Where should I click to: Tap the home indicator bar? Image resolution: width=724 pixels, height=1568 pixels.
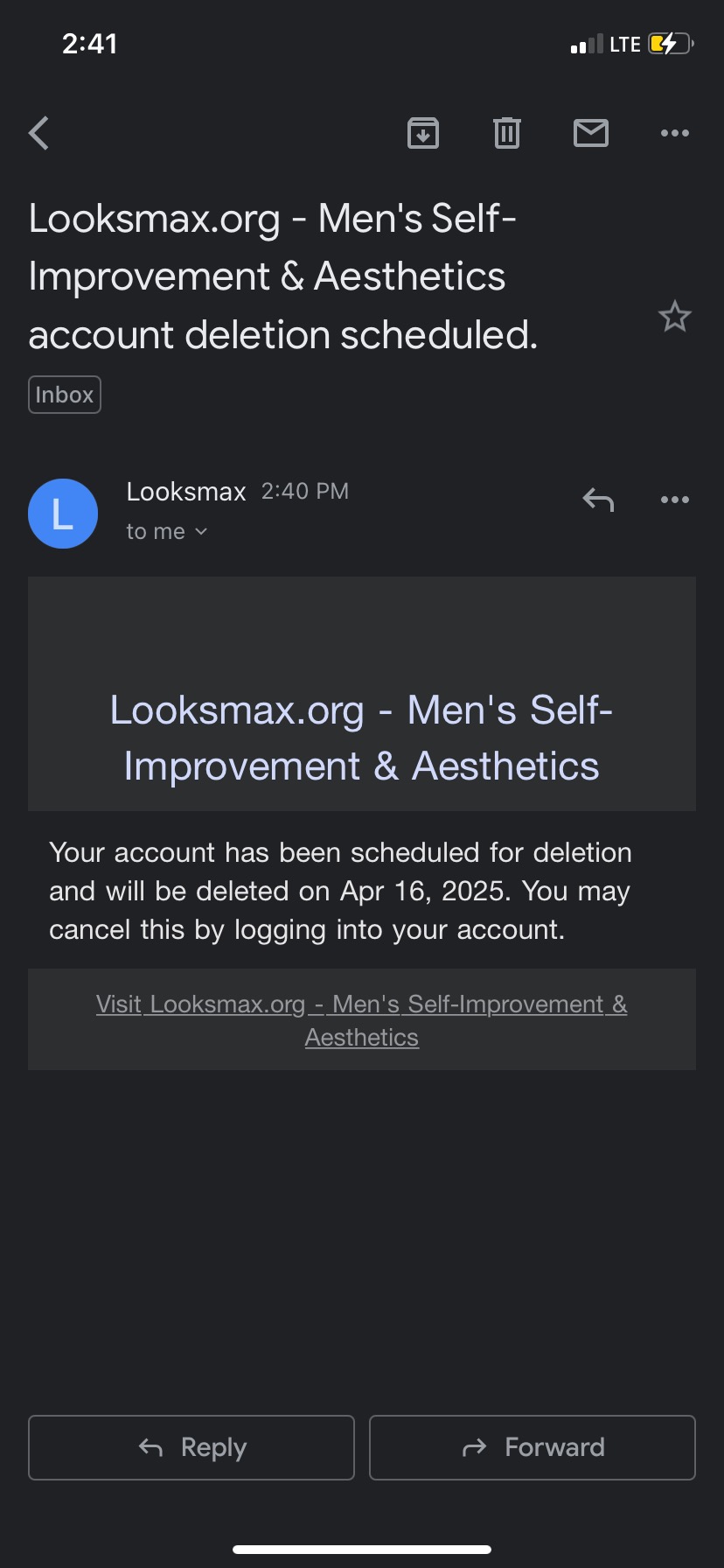tap(362, 1550)
